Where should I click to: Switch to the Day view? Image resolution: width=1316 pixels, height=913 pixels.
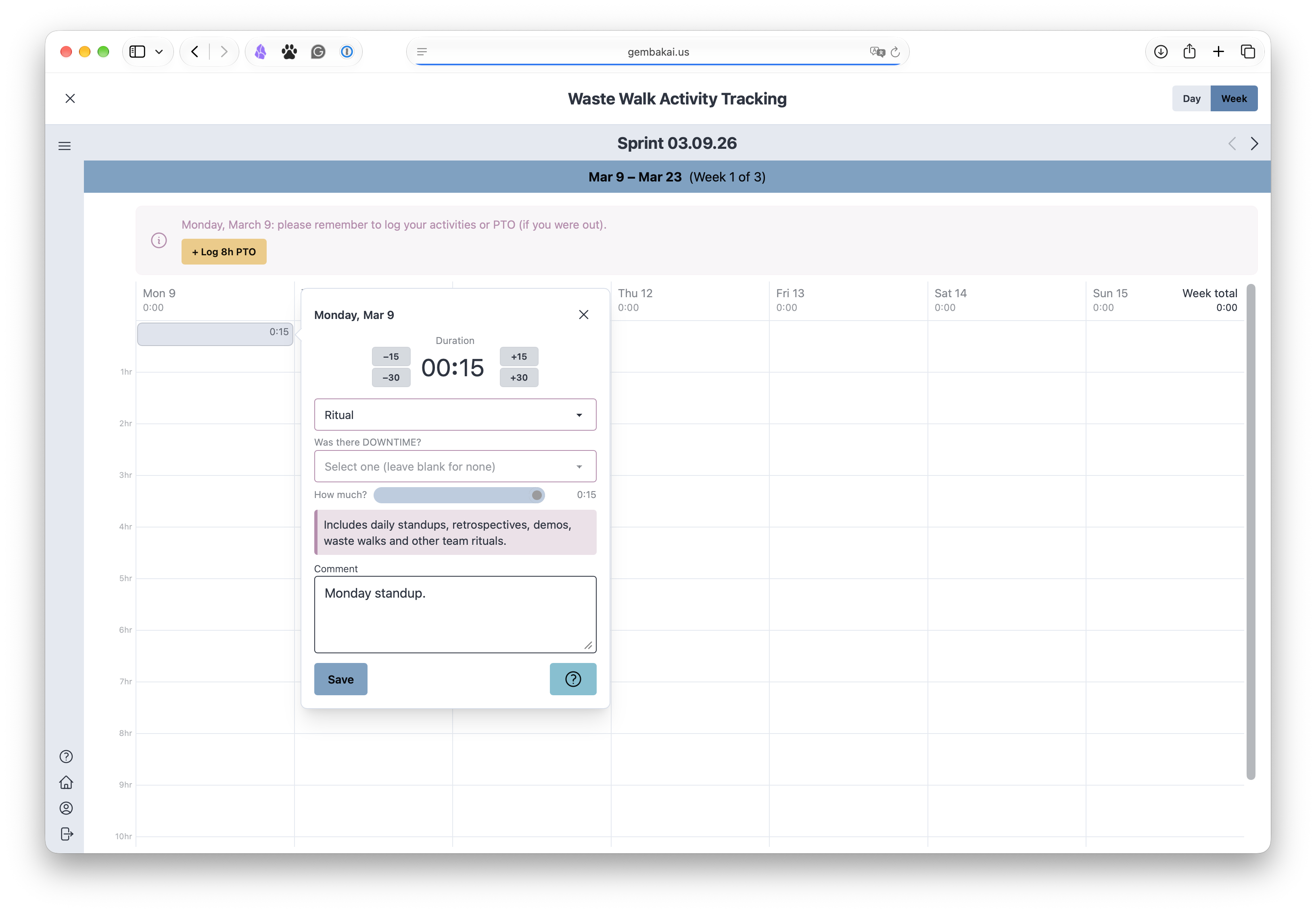point(1191,98)
